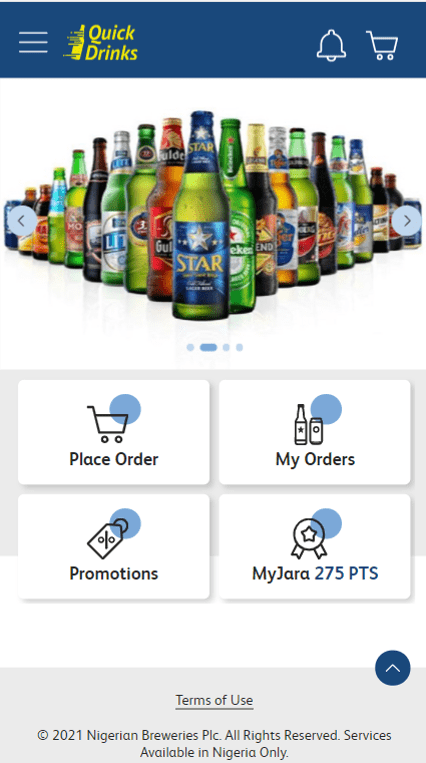
Task: Click the Quick Drinks logo
Action: (101, 43)
